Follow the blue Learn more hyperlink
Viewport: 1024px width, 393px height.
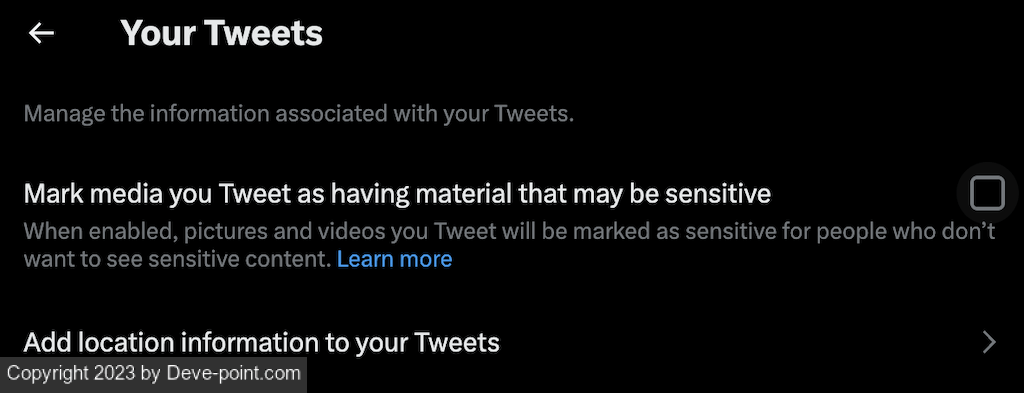tap(394, 259)
